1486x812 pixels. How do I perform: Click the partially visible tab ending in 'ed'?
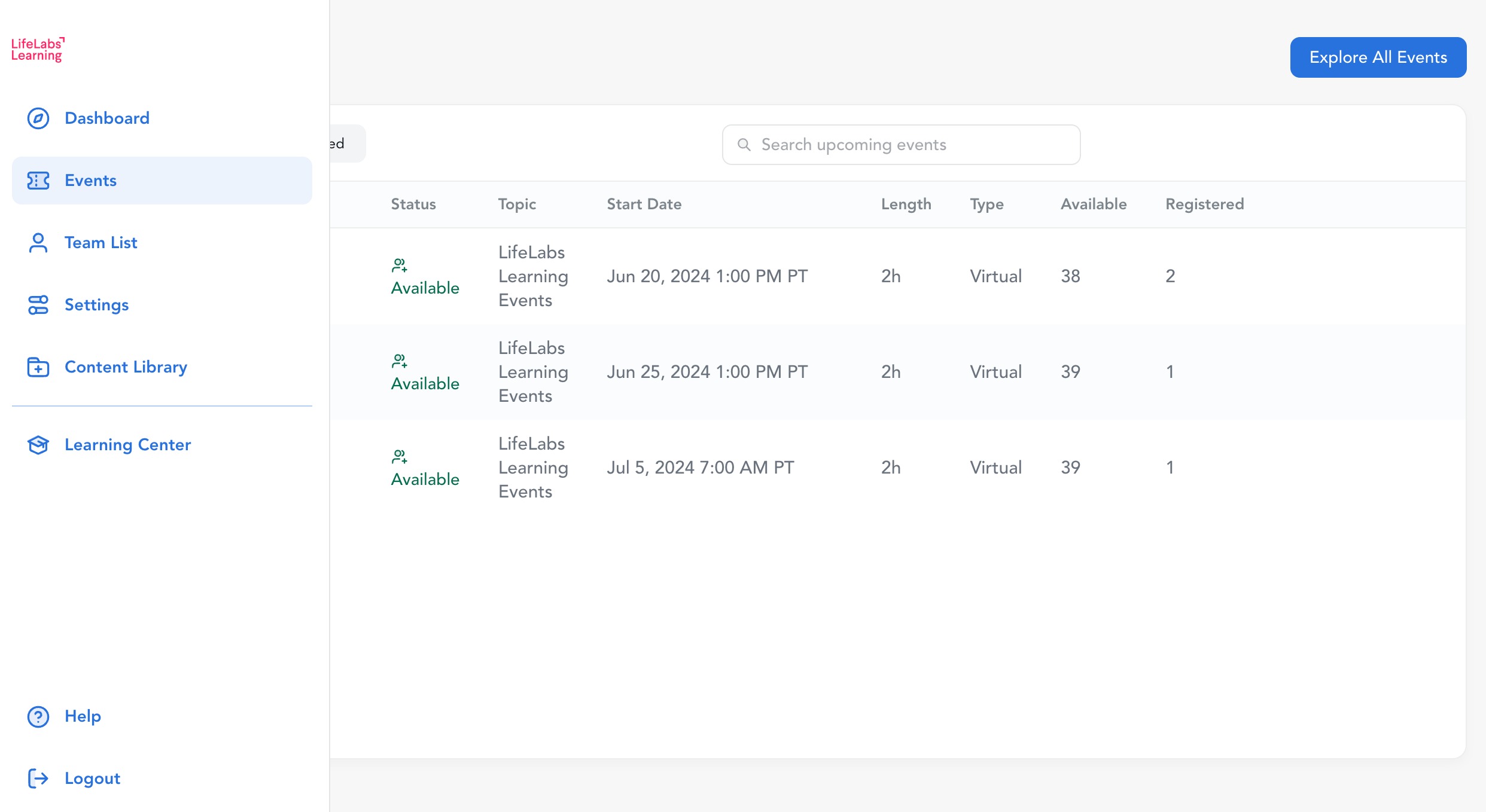tap(348, 144)
